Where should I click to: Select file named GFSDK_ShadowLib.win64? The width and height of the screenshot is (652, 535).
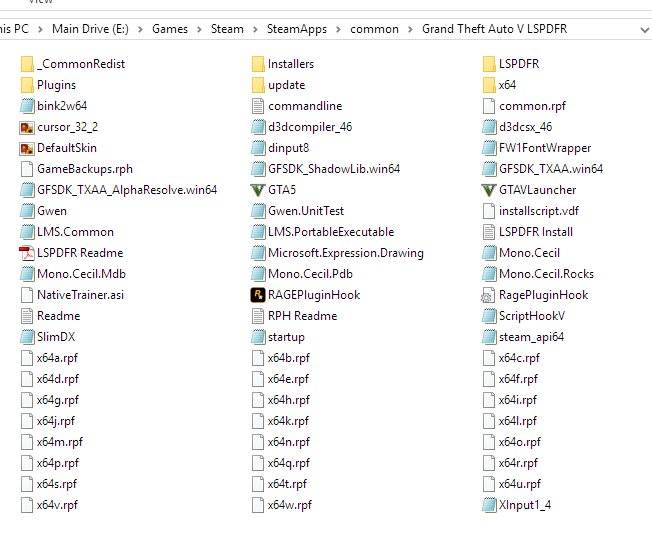334,169
